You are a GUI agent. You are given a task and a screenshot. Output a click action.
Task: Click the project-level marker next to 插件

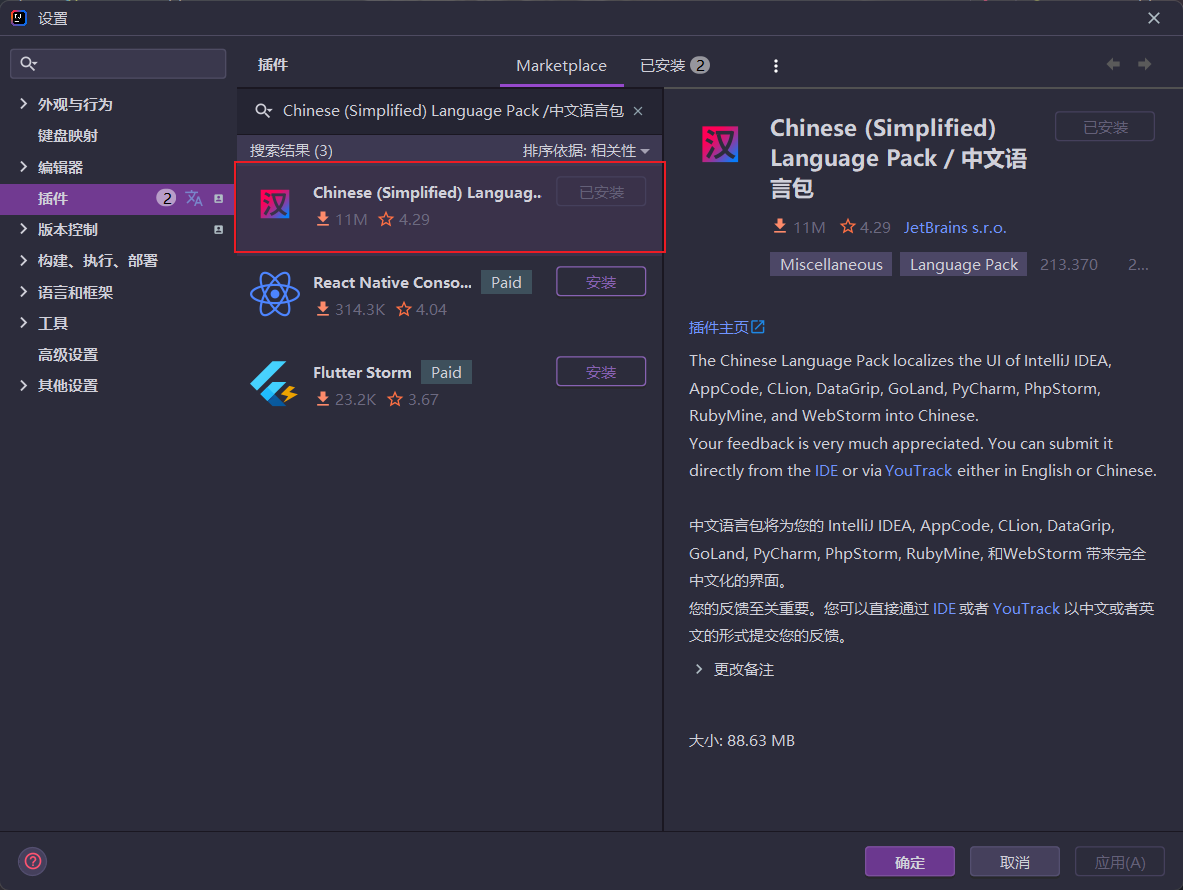point(219,198)
